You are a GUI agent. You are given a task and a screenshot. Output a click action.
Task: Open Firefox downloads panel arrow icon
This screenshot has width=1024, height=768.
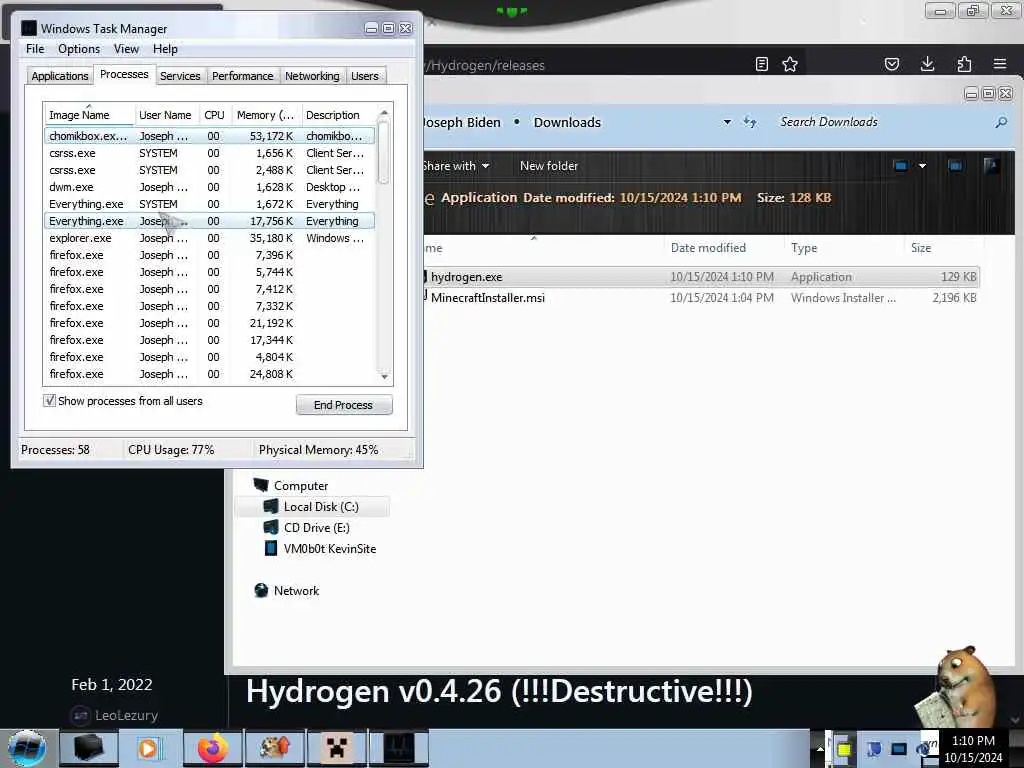click(927, 63)
